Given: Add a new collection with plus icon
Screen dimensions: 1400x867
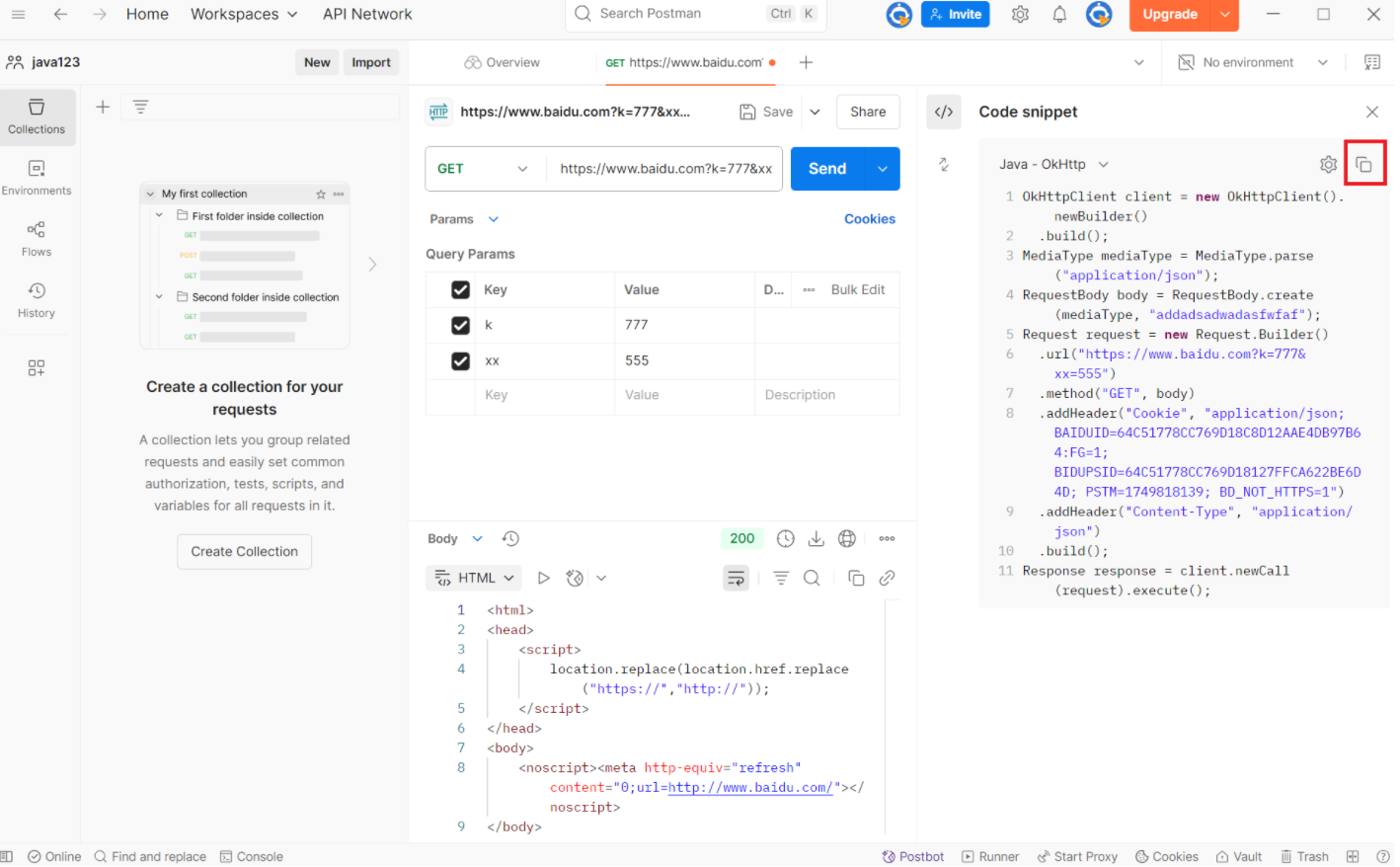Looking at the screenshot, I should pyautogui.click(x=103, y=107).
